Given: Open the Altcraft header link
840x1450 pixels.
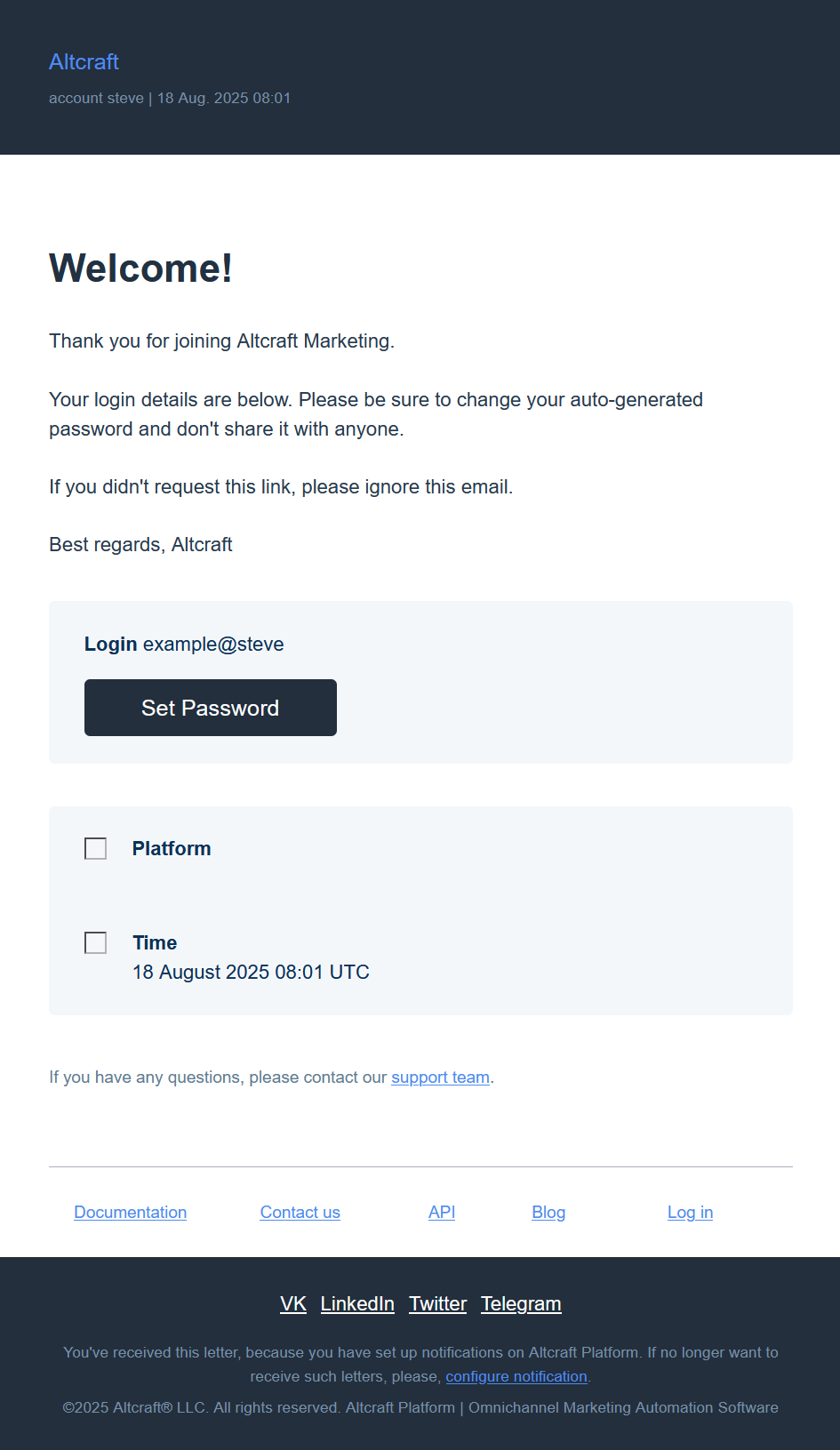Looking at the screenshot, I should click(84, 61).
